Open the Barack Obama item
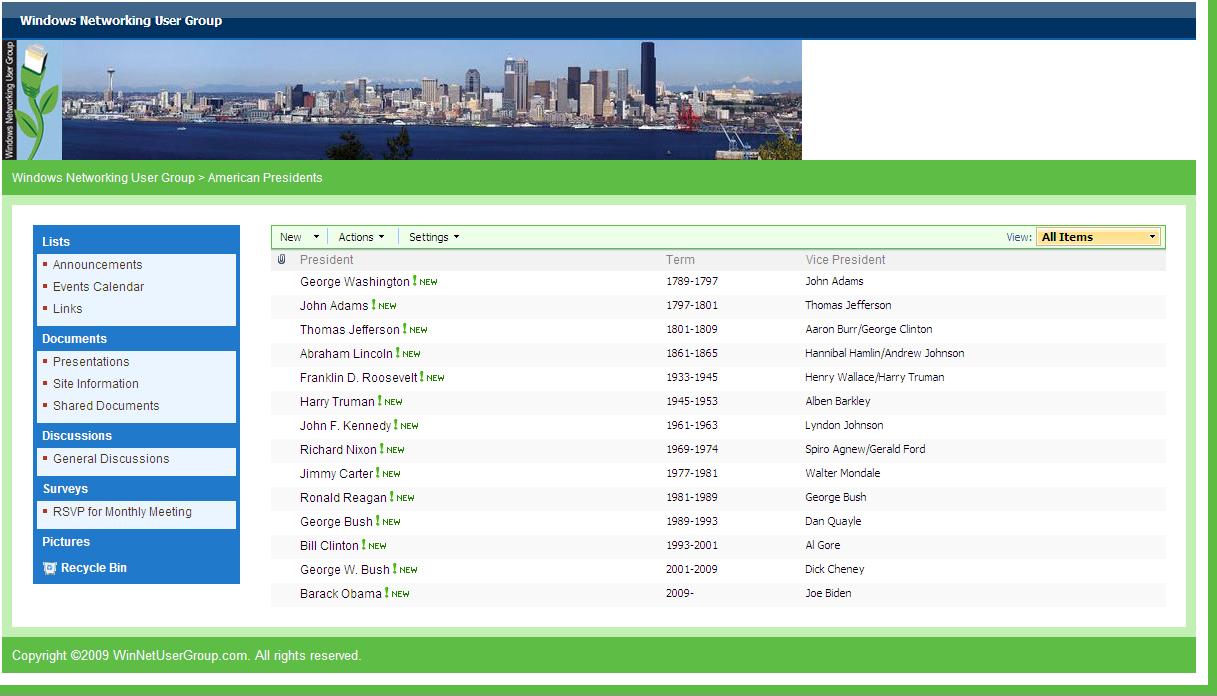Viewport: 1217px width, 696px height. (341, 594)
